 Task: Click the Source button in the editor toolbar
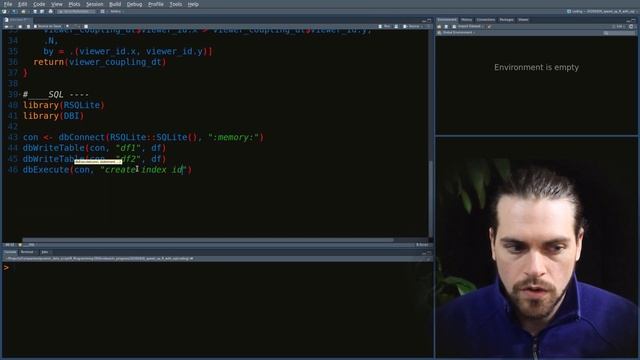[x=412, y=26]
